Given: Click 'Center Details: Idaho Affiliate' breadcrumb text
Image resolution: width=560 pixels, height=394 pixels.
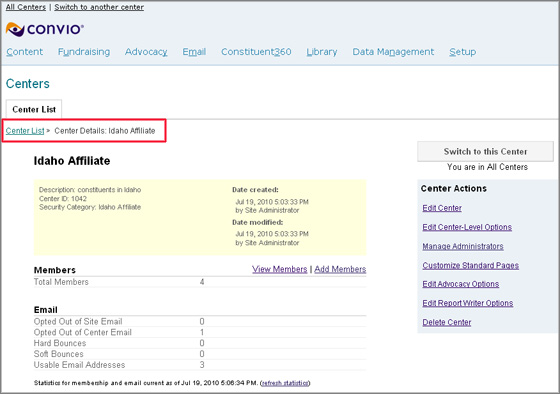Looking at the screenshot, I should click(x=105, y=131).
